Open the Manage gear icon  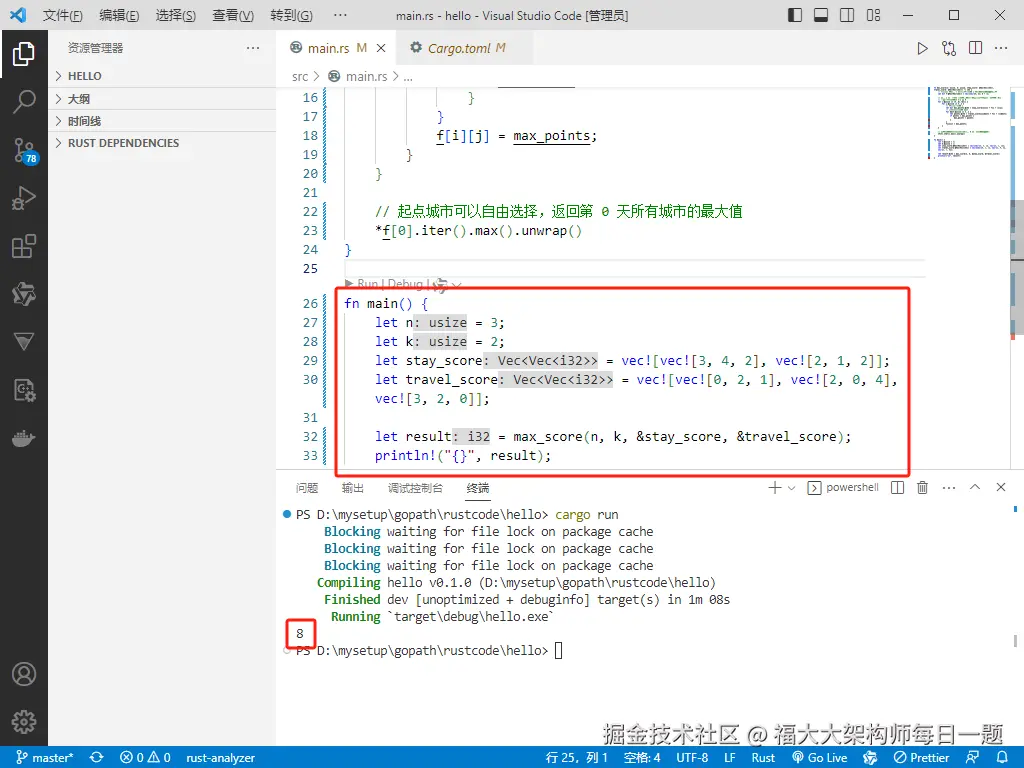pyautogui.click(x=24, y=722)
